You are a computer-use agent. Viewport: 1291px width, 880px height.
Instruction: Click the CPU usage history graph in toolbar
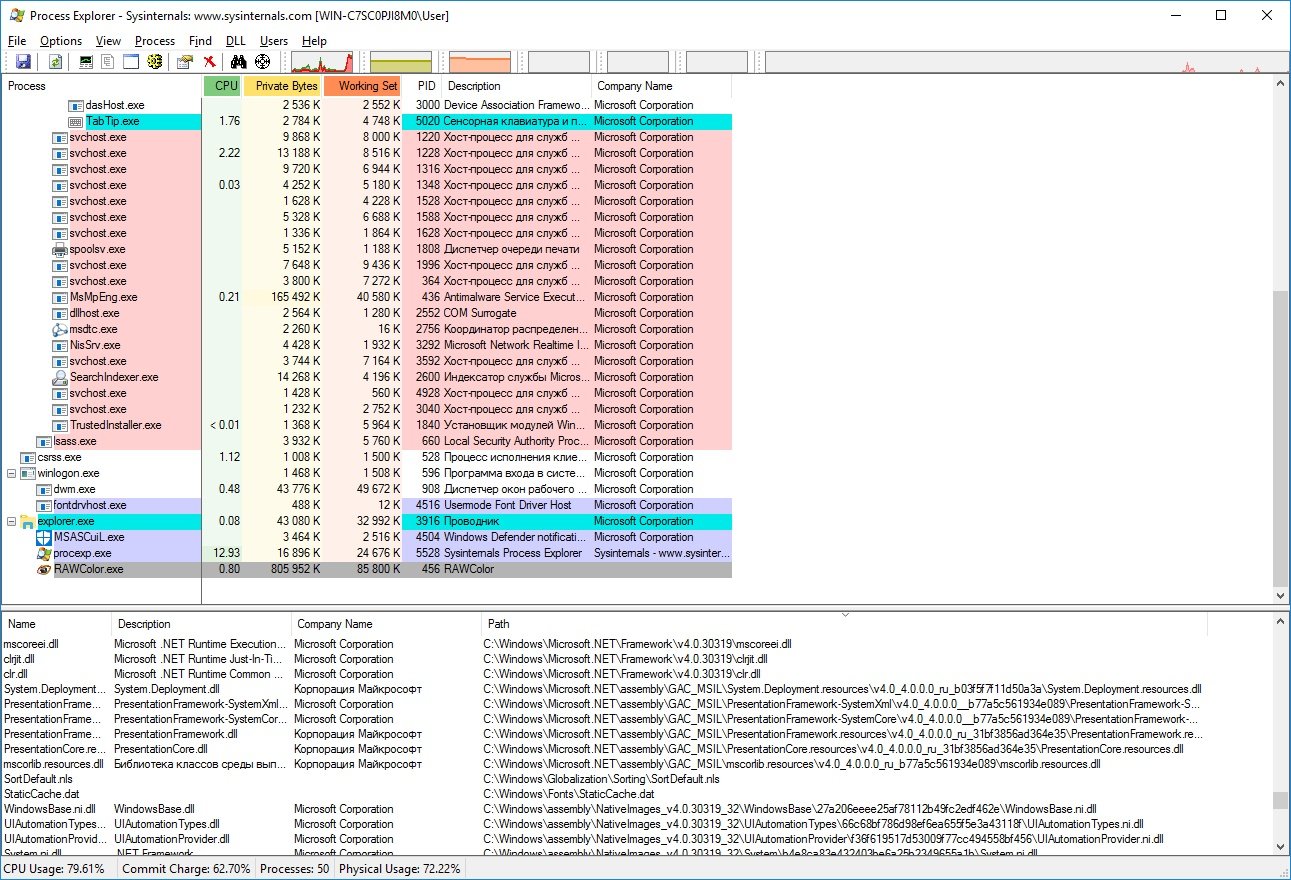tap(321, 62)
